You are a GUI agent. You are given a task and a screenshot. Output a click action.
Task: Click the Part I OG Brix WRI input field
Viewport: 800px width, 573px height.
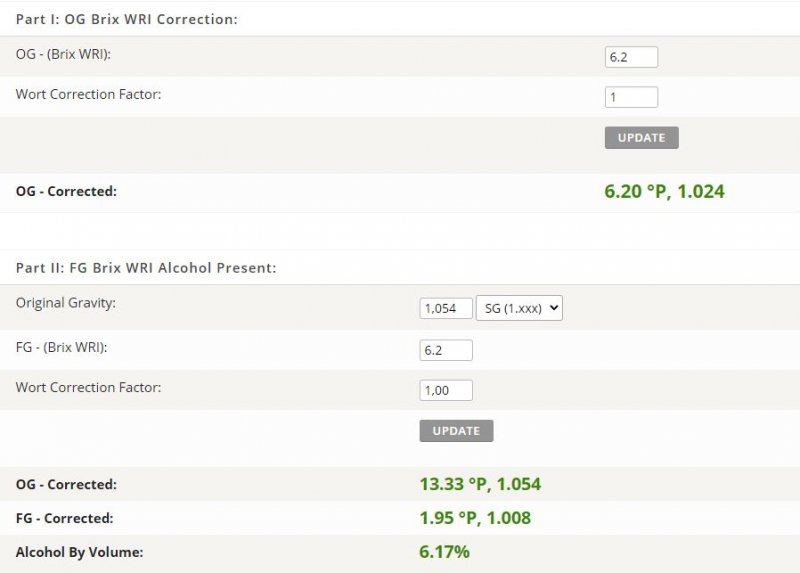coord(631,57)
